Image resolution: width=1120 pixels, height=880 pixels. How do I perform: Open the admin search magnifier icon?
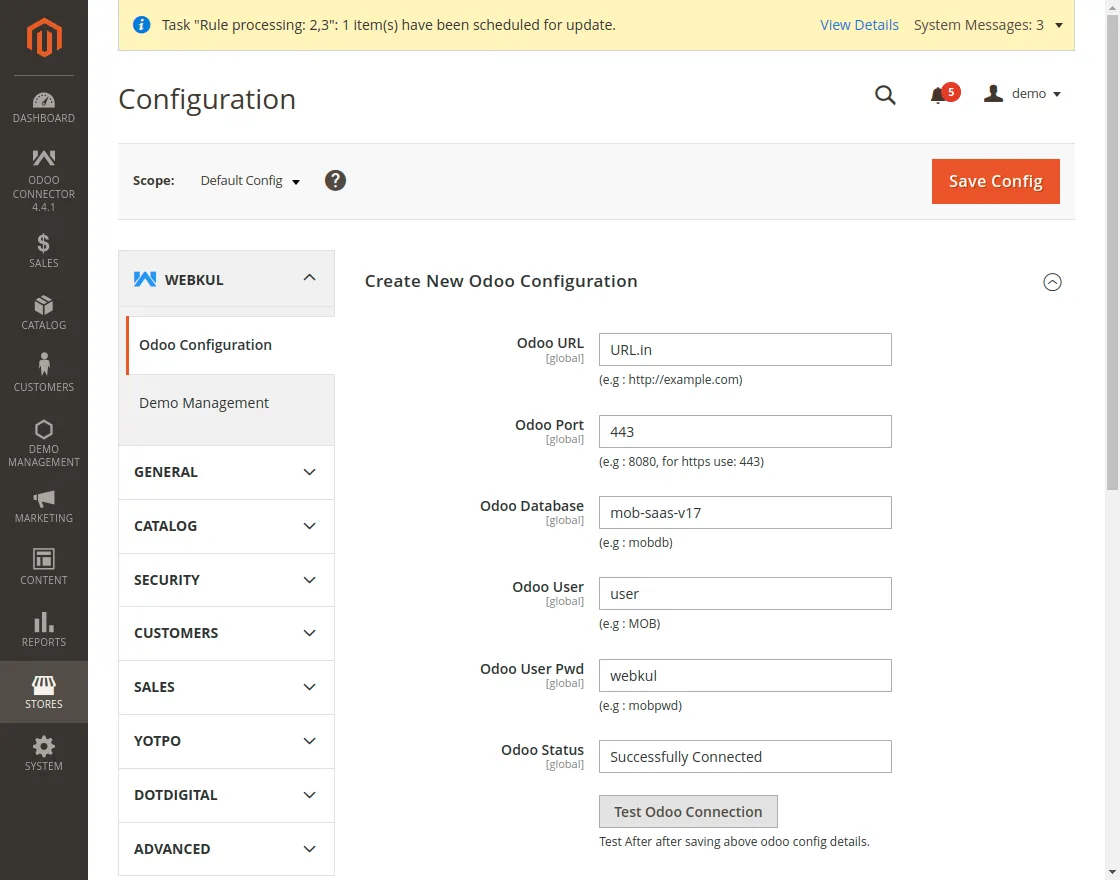pyautogui.click(x=885, y=95)
